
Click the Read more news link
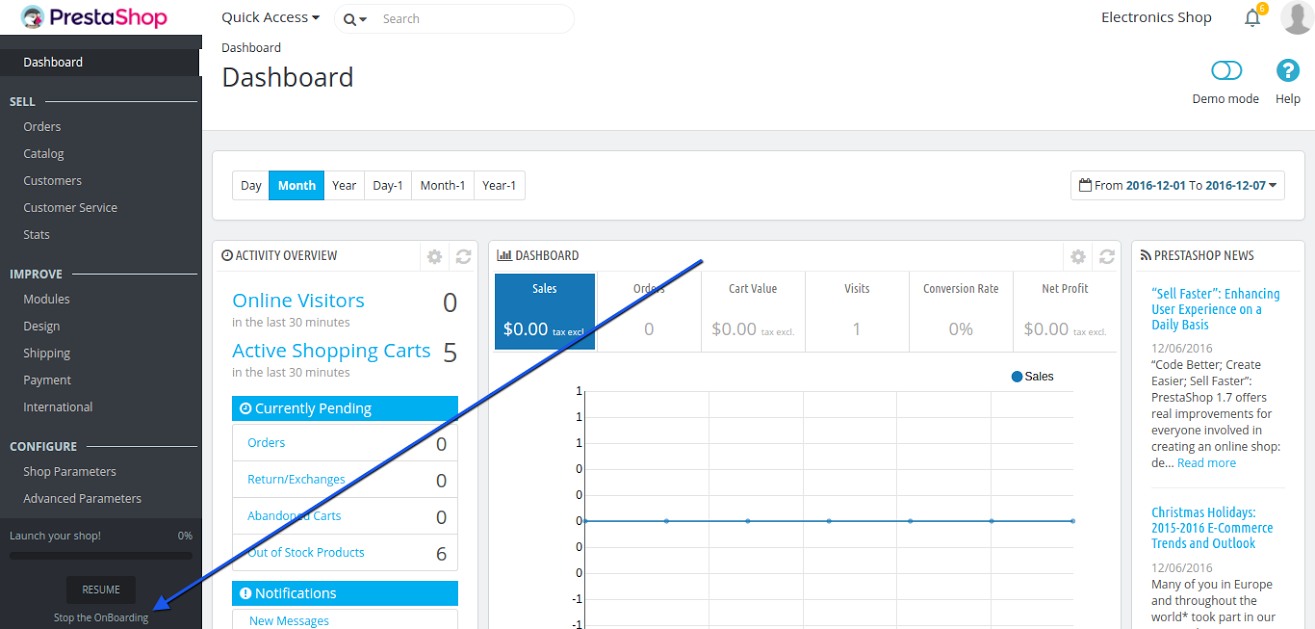pos(1206,463)
